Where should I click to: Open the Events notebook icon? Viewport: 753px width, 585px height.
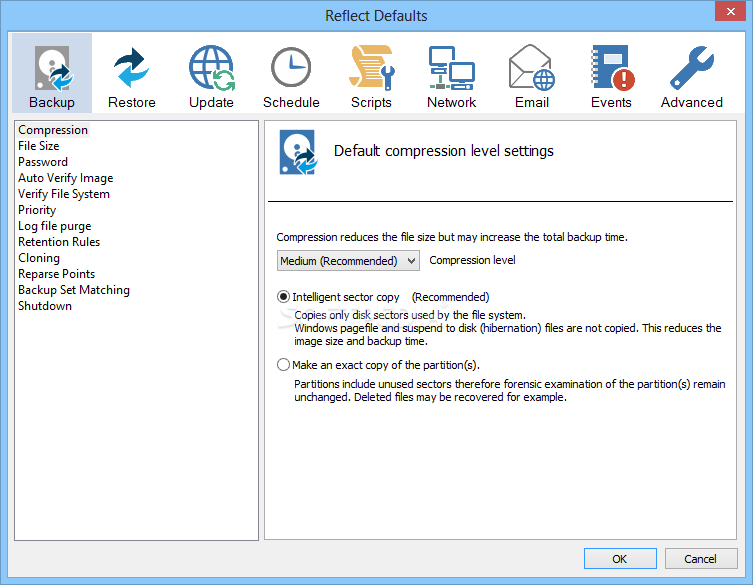coord(612,68)
